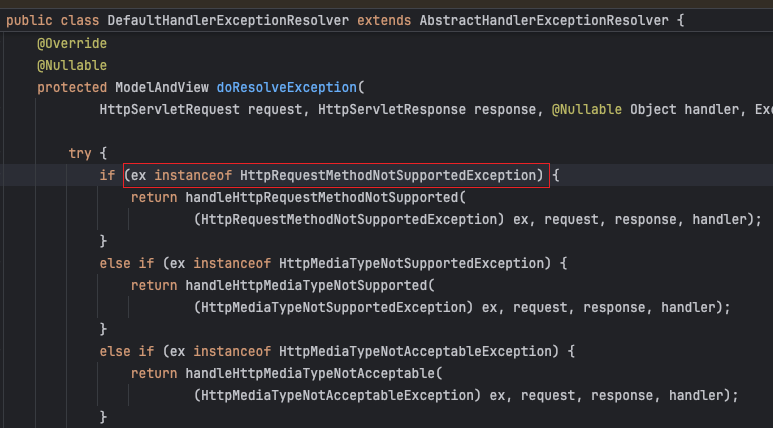Click the @Nullable annotation before Object handler
773x428 pixels.
point(586,109)
